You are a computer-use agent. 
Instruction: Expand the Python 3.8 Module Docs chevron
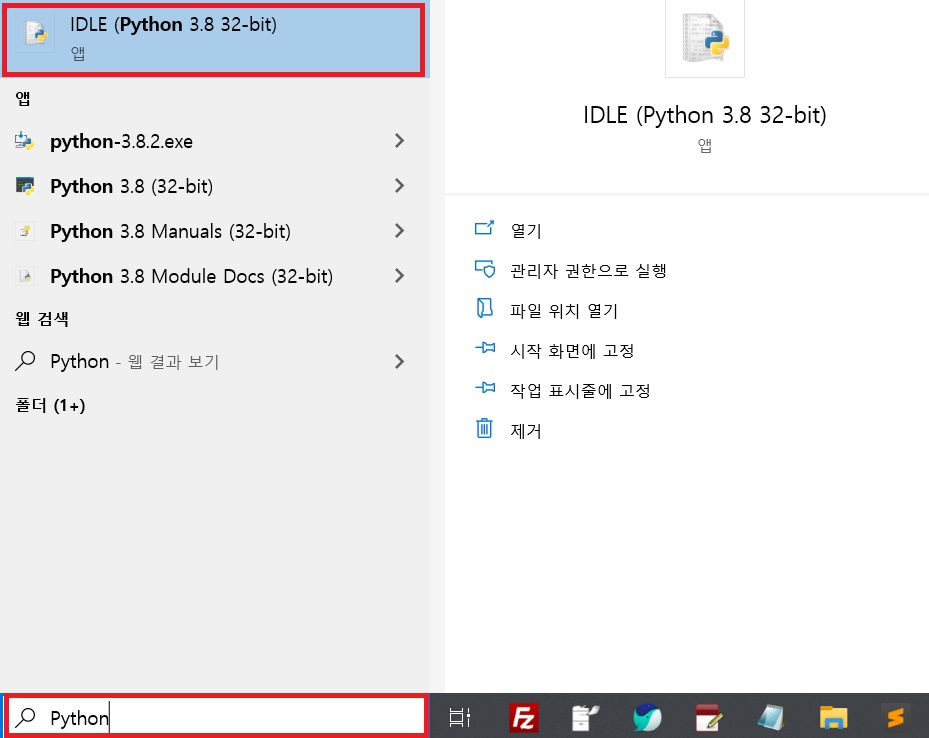pyautogui.click(x=399, y=276)
